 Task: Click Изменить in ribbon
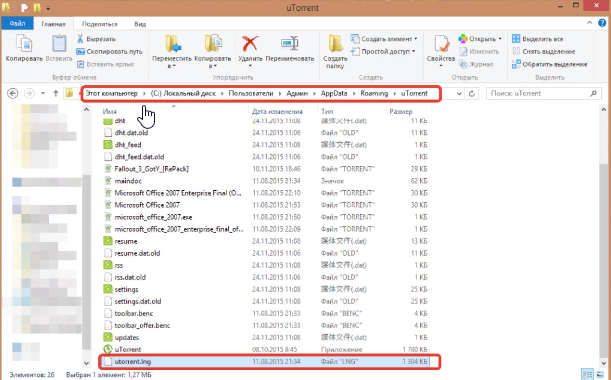coord(479,51)
